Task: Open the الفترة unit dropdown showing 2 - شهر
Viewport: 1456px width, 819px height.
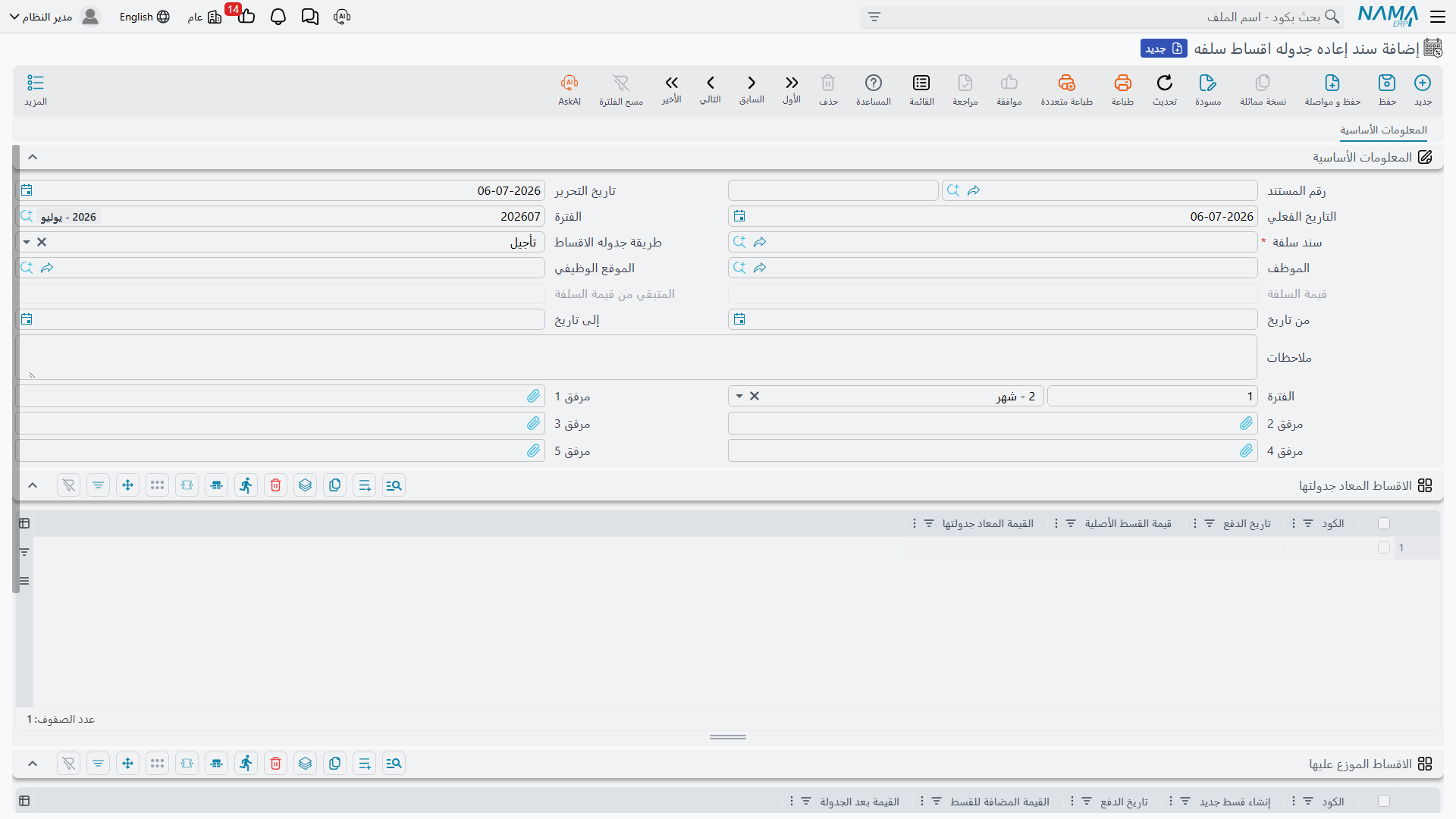Action: point(739,396)
